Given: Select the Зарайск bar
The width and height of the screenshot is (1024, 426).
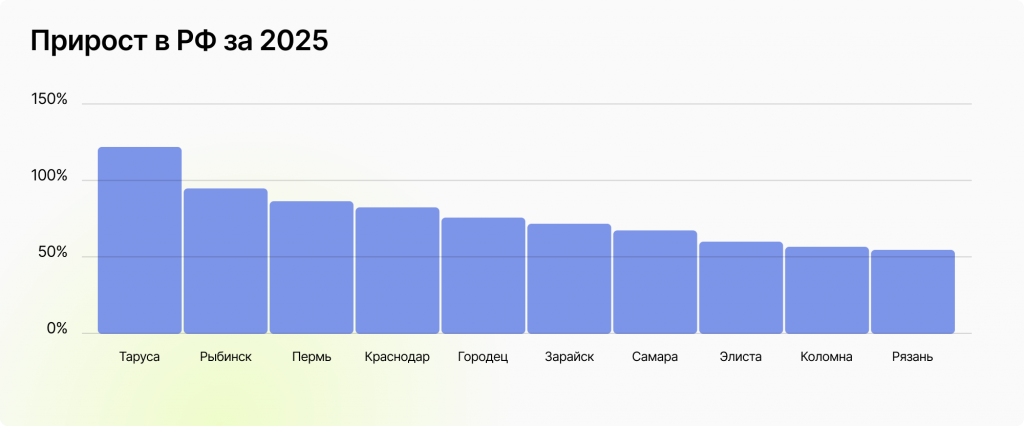Looking at the screenshot, I should coord(570,278).
